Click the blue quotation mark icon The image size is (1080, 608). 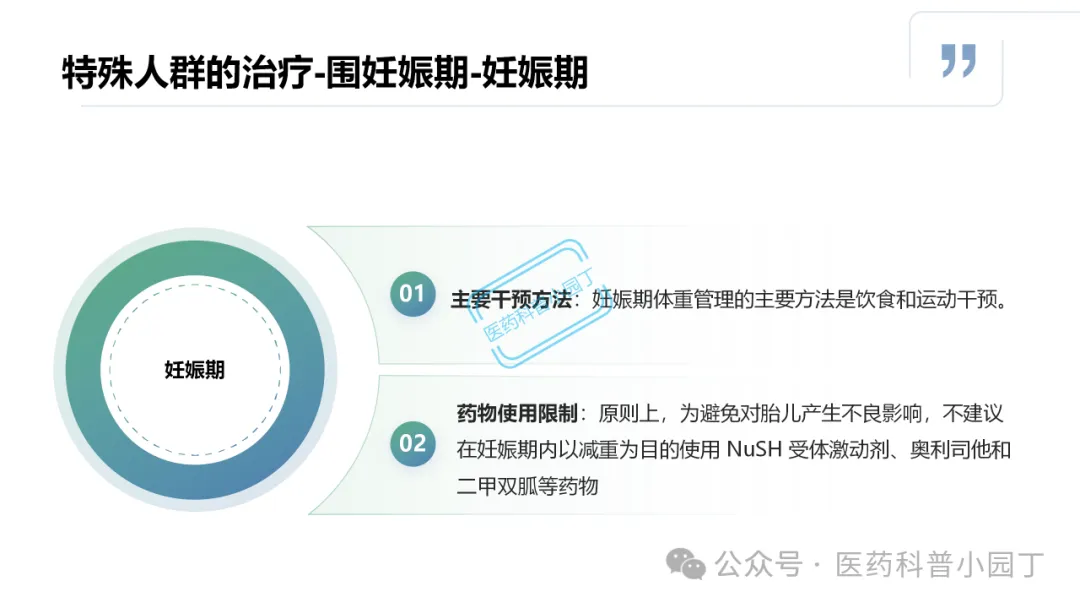pyautogui.click(x=958, y=61)
